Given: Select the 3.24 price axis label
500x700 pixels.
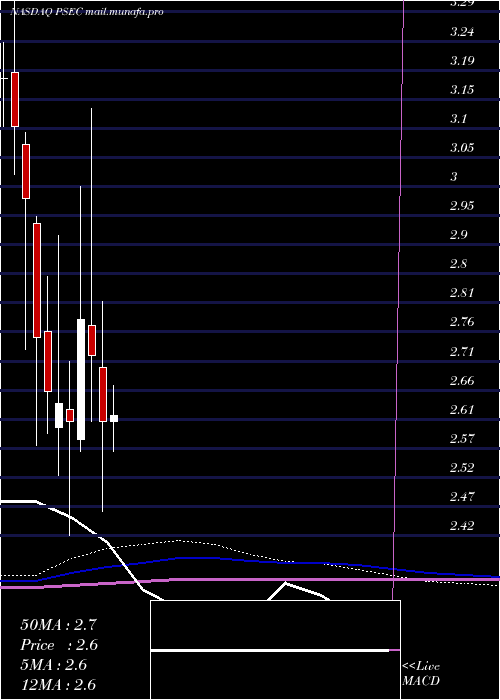Looking at the screenshot, I should 462,32.
